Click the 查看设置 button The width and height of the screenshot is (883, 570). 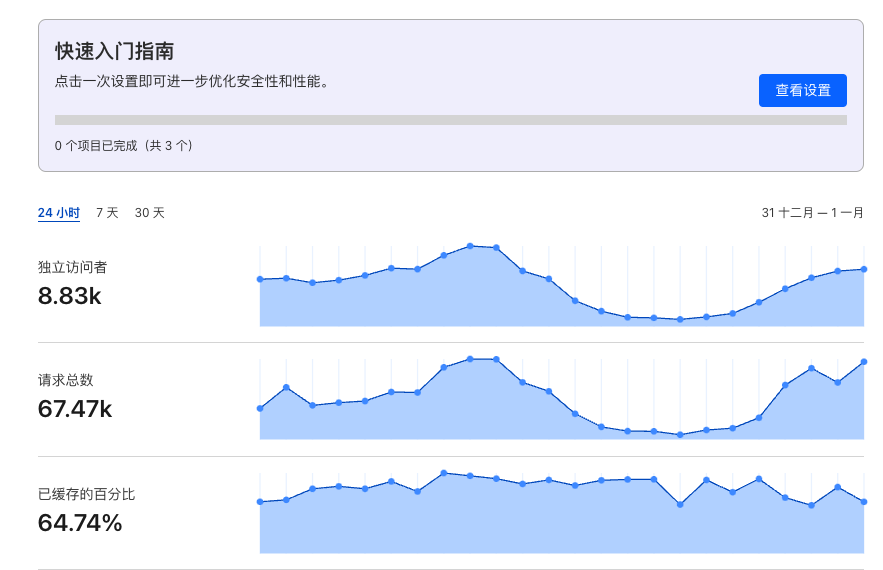tap(802, 90)
